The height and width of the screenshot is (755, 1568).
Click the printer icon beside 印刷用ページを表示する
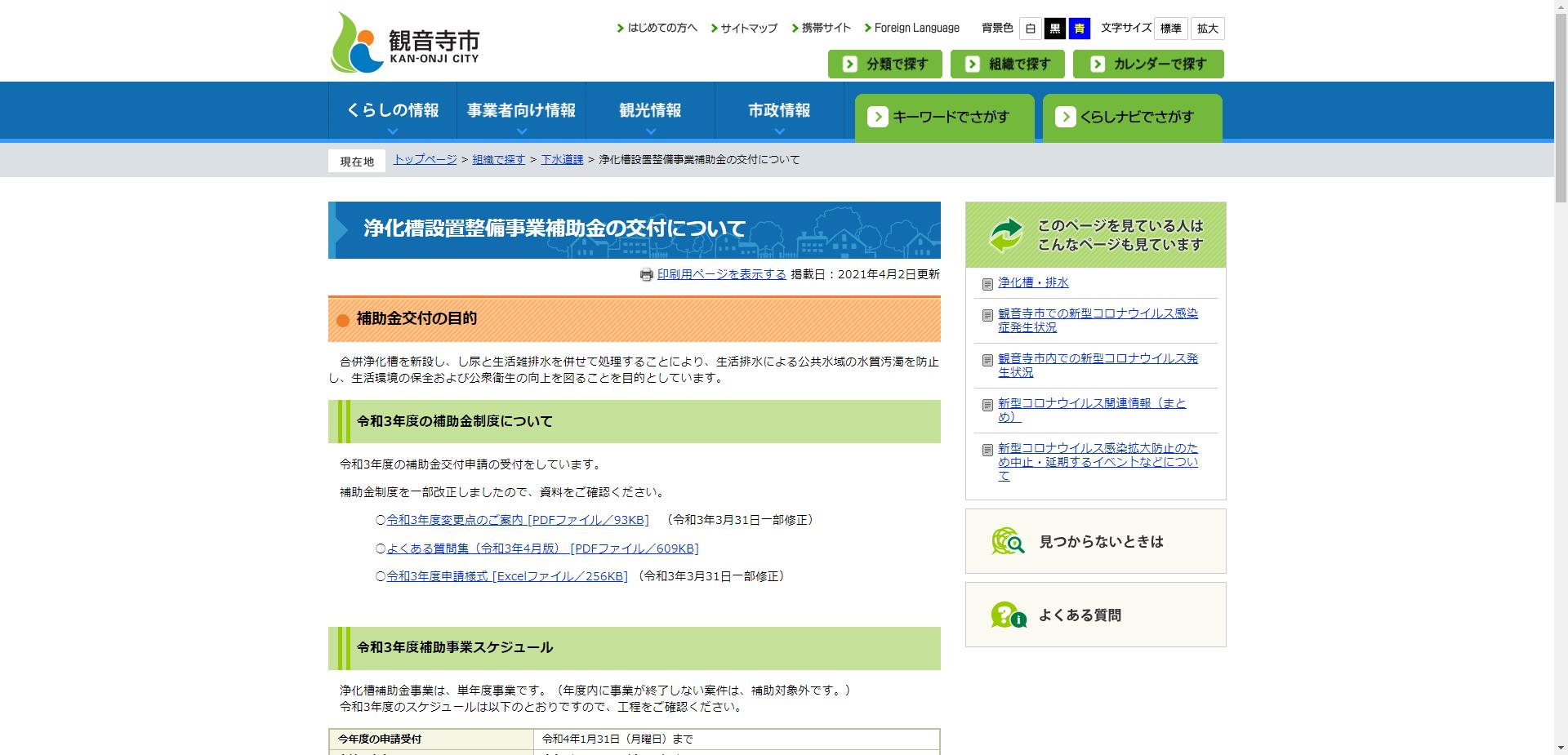tap(646, 275)
